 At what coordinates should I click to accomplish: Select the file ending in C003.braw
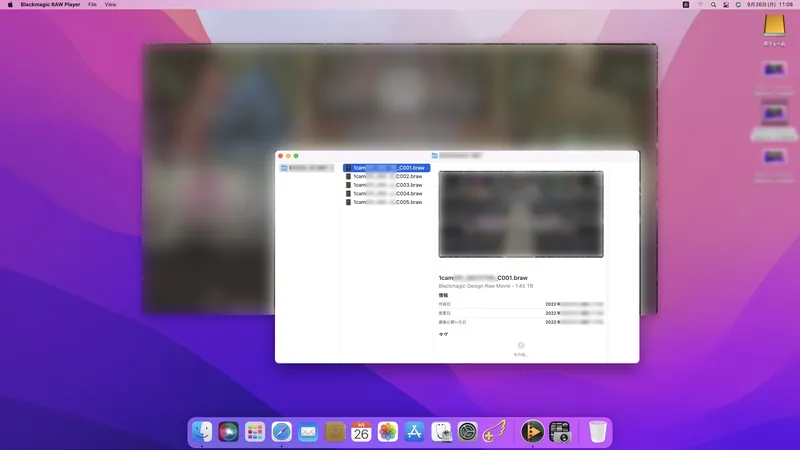(386, 185)
